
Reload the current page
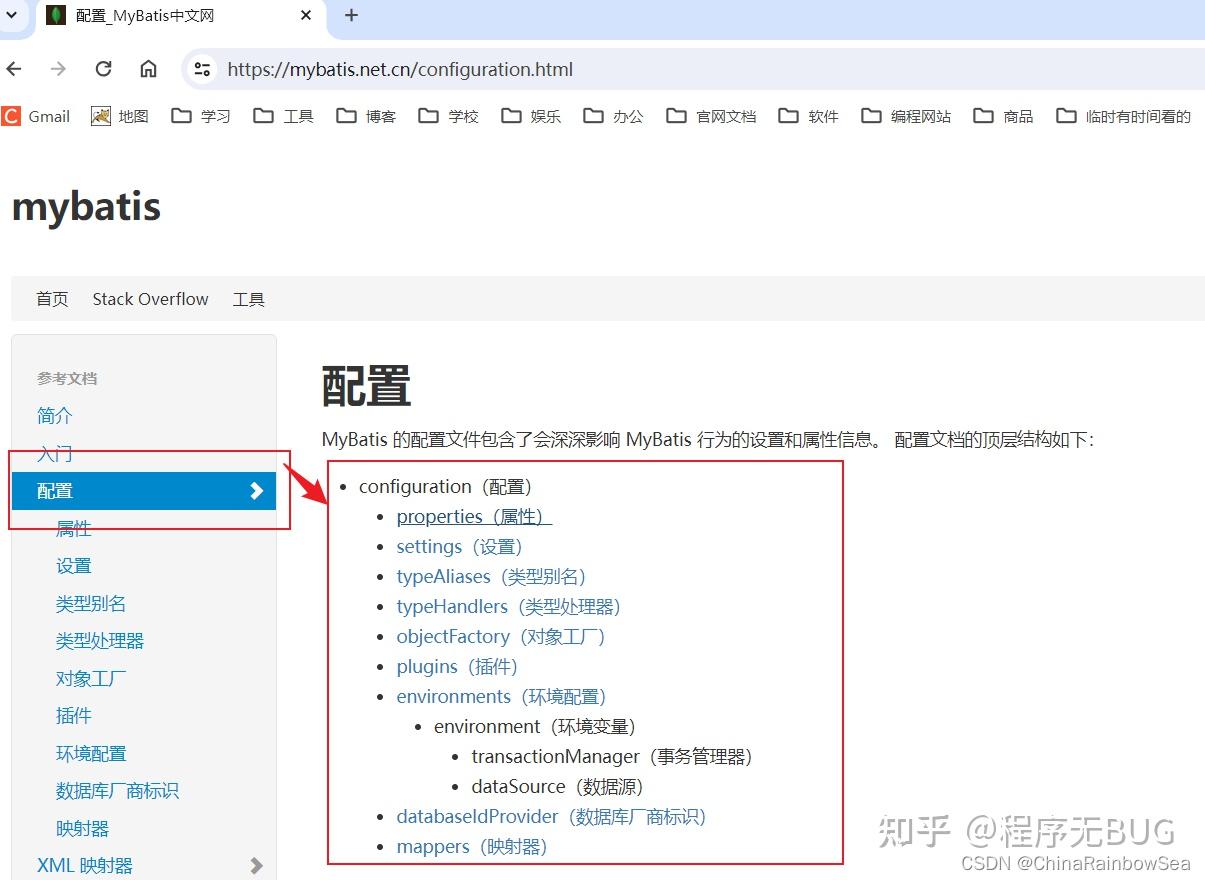[103, 69]
